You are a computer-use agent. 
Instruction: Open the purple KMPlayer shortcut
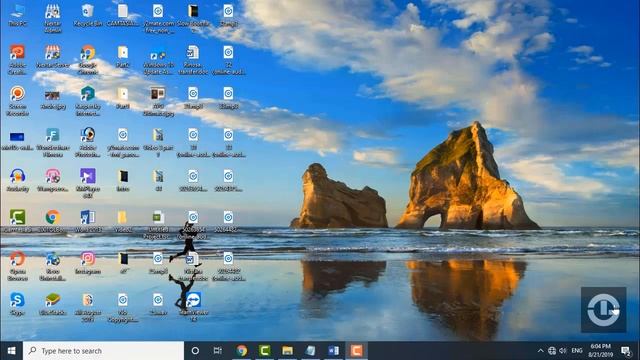tap(88, 183)
